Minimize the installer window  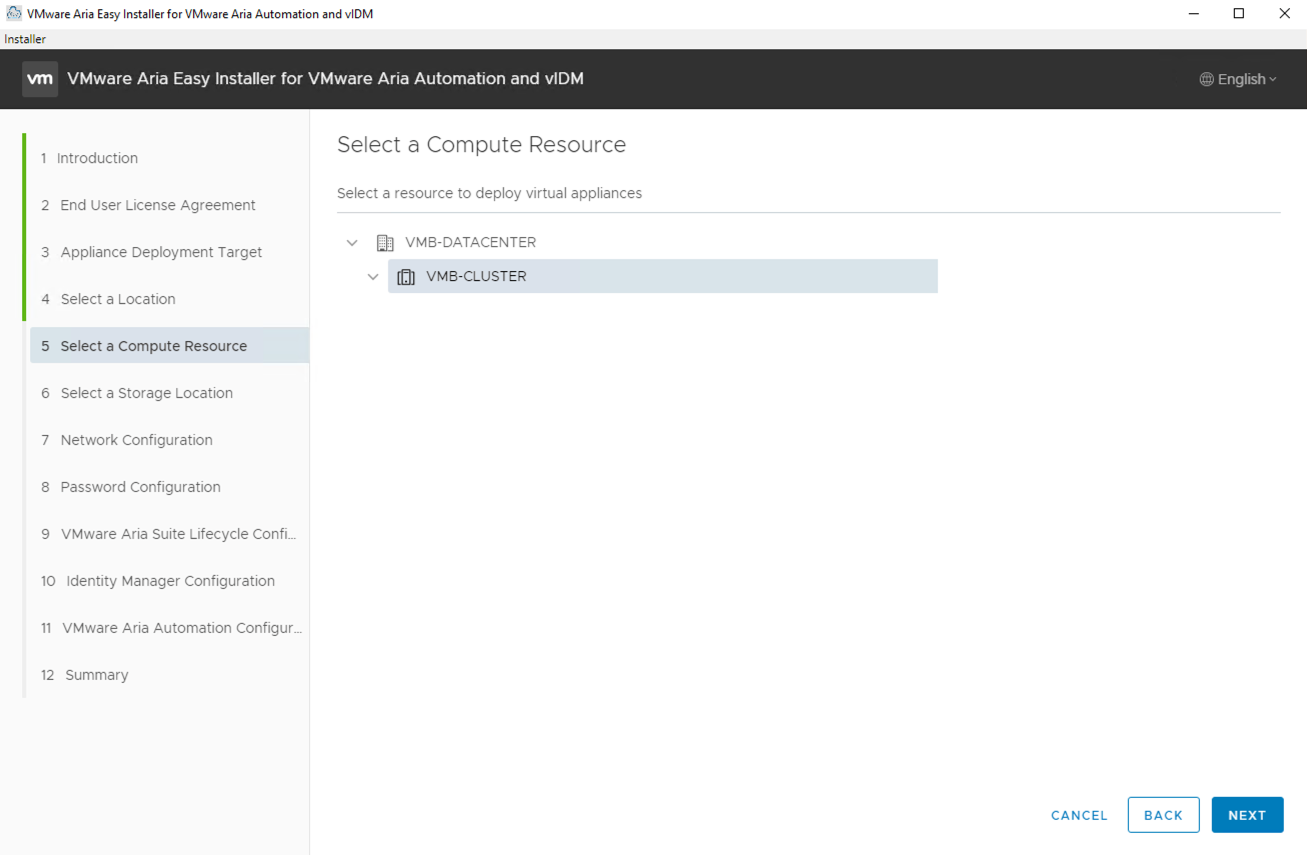[x=1193, y=14]
